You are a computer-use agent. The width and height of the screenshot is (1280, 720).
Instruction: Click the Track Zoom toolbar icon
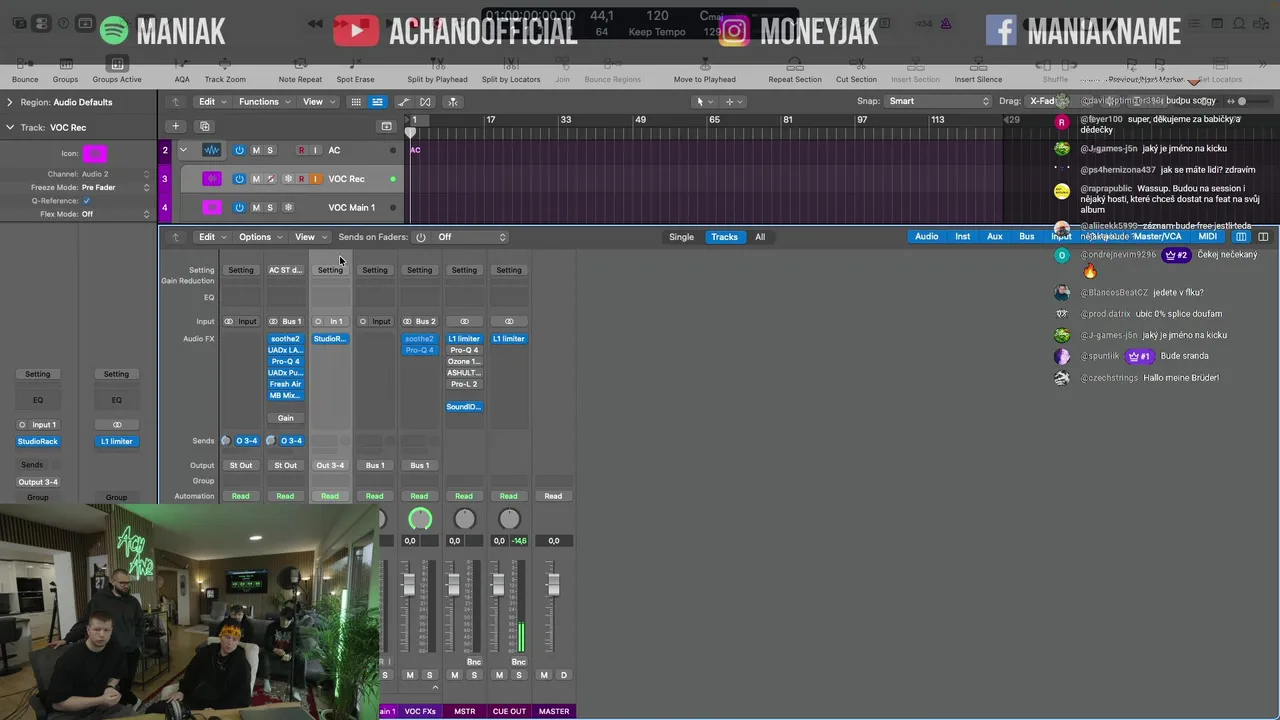coord(225,64)
